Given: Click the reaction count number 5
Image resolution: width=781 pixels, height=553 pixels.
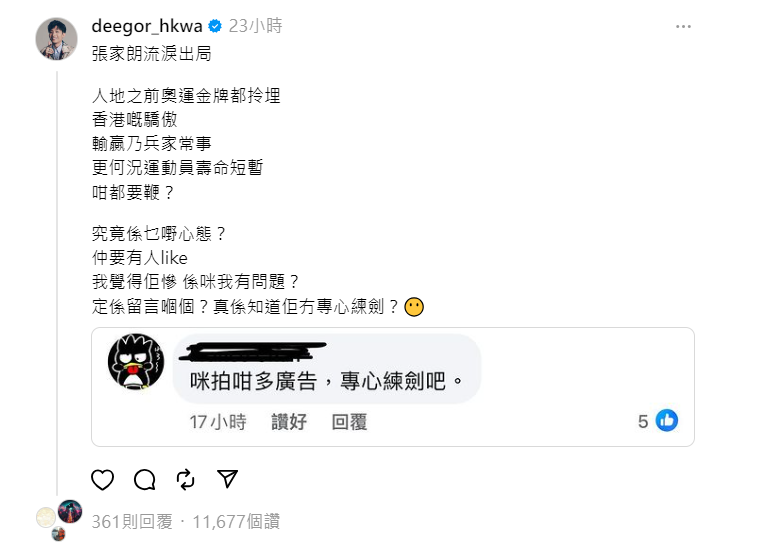Looking at the screenshot, I should tap(643, 421).
